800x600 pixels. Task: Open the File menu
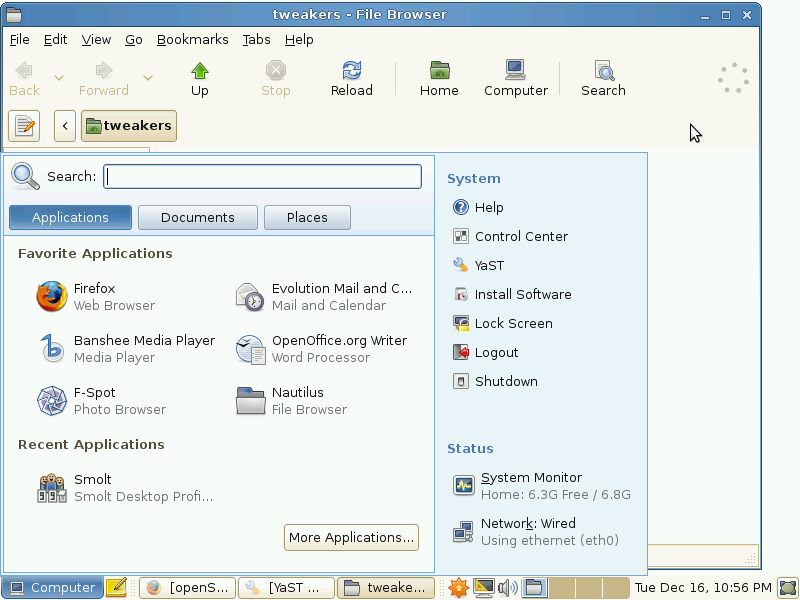click(19, 40)
